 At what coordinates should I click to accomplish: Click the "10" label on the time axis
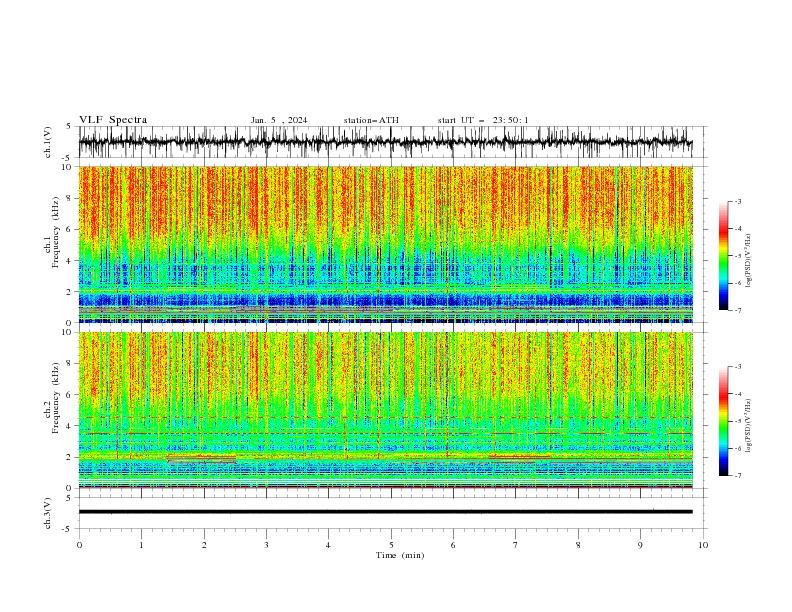pyautogui.click(x=703, y=545)
